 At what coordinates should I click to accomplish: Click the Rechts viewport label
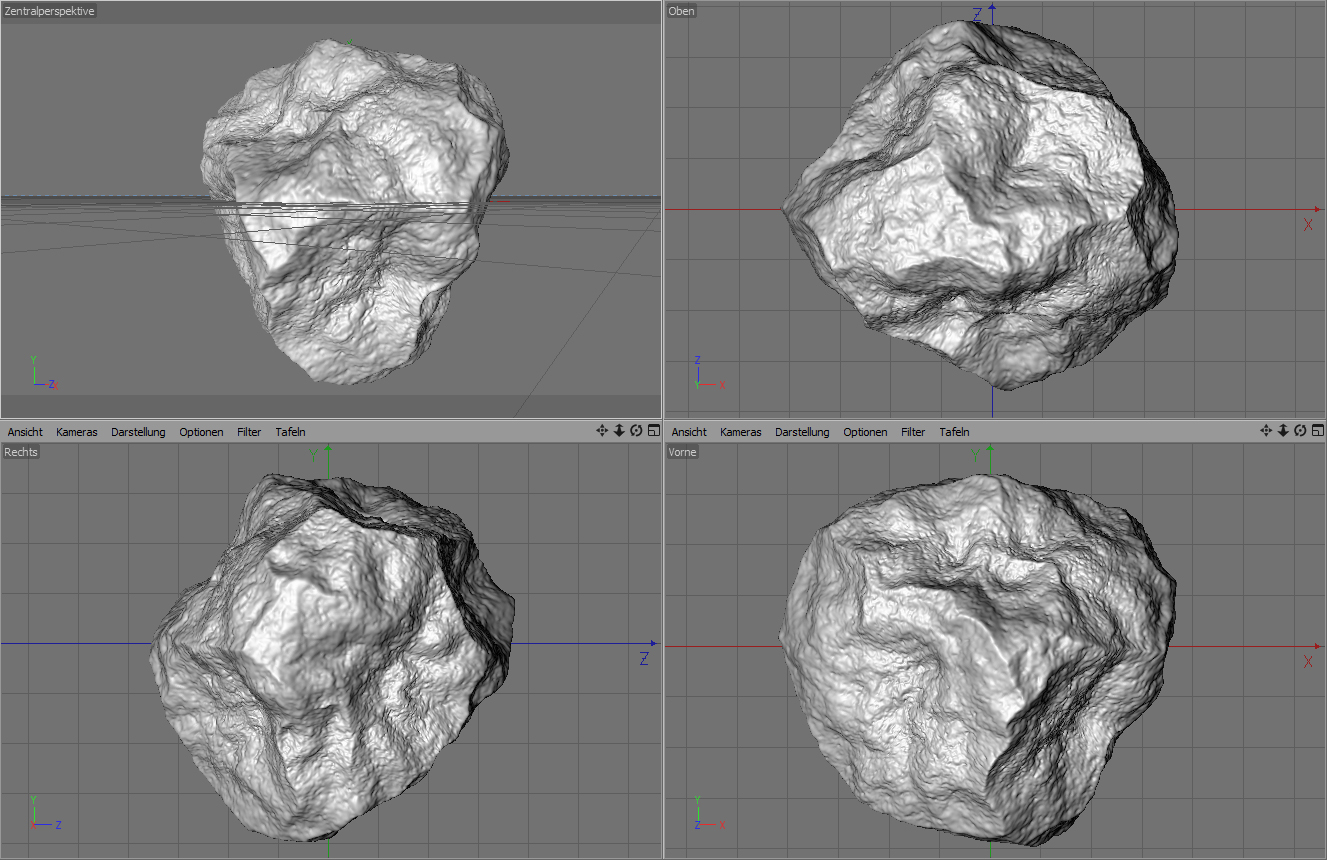tap(20, 452)
